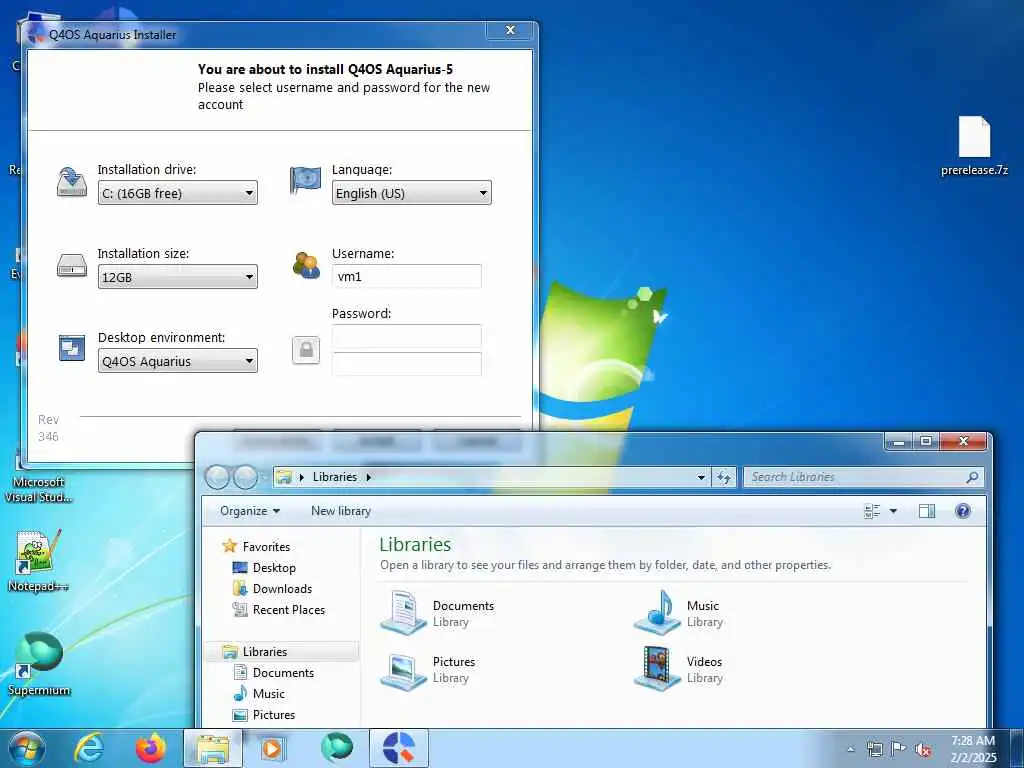The width and height of the screenshot is (1024, 768).
Task: Launch Firefox from taskbar
Action: pyautogui.click(x=151, y=748)
